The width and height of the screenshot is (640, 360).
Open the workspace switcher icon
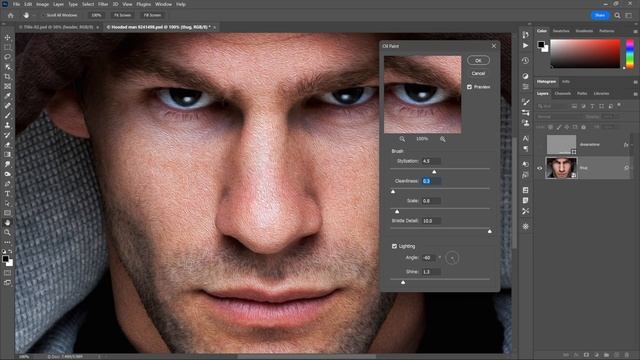(629, 15)
